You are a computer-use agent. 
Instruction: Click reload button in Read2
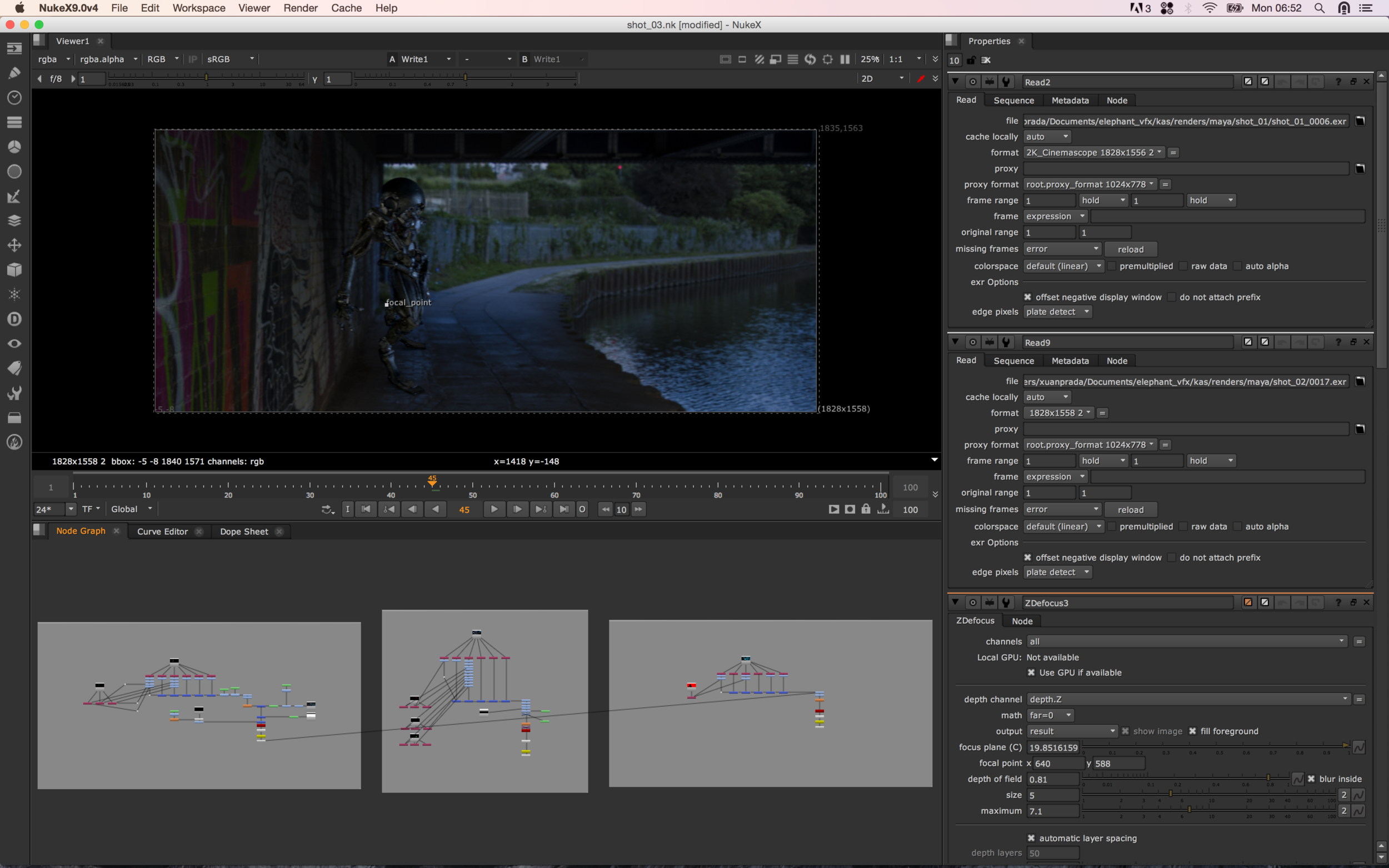(x=1130, y=249)
